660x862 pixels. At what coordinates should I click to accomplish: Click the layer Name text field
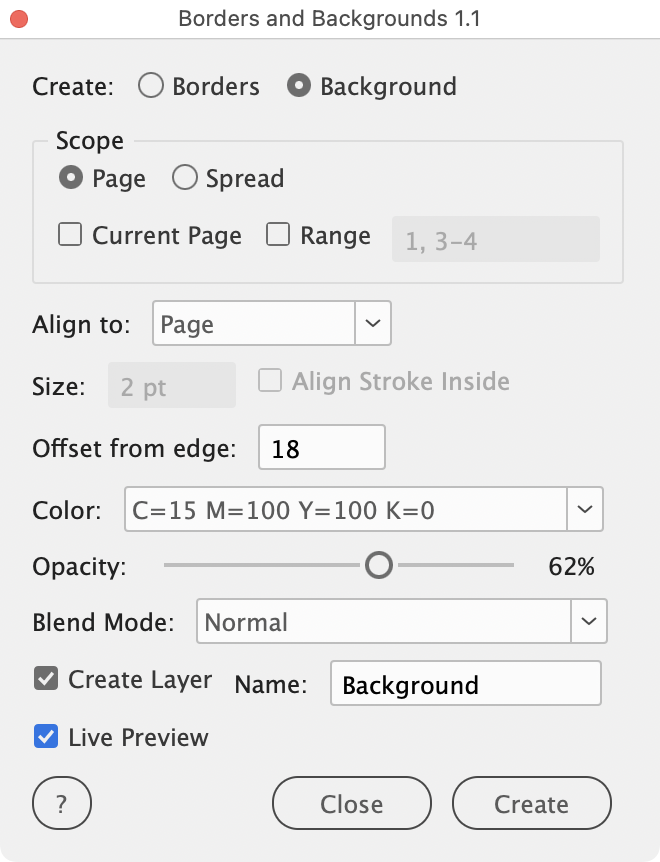click(465, 684)
